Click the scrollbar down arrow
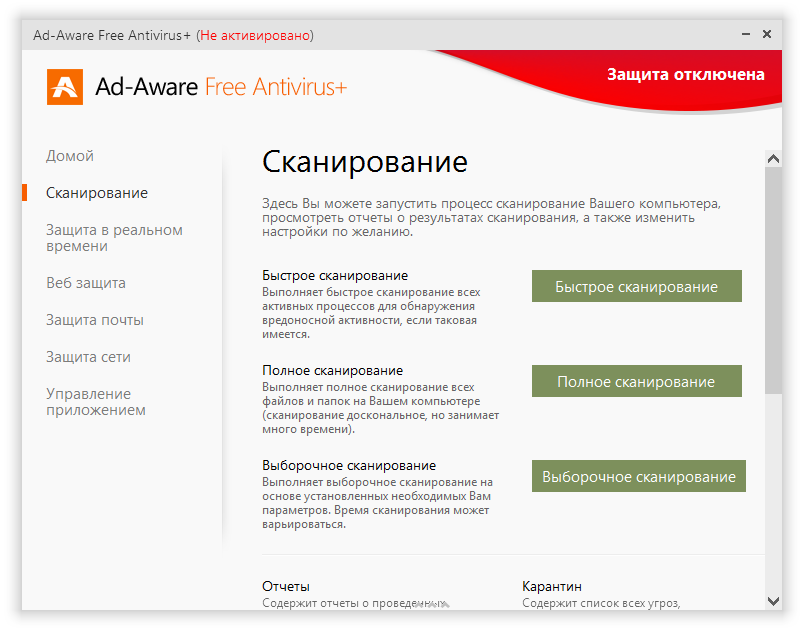800x636 pixels. (773, 601)
